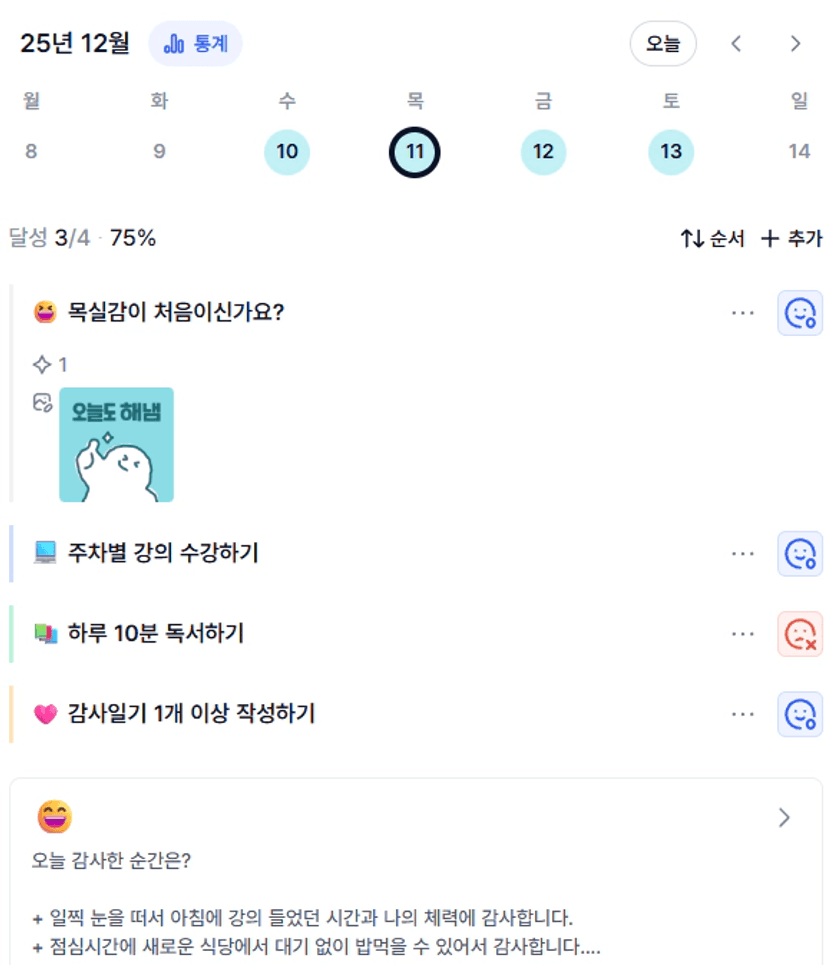Click the image attachment icon beside the sticker
This screenshot has width=827, height=965.
42,403
